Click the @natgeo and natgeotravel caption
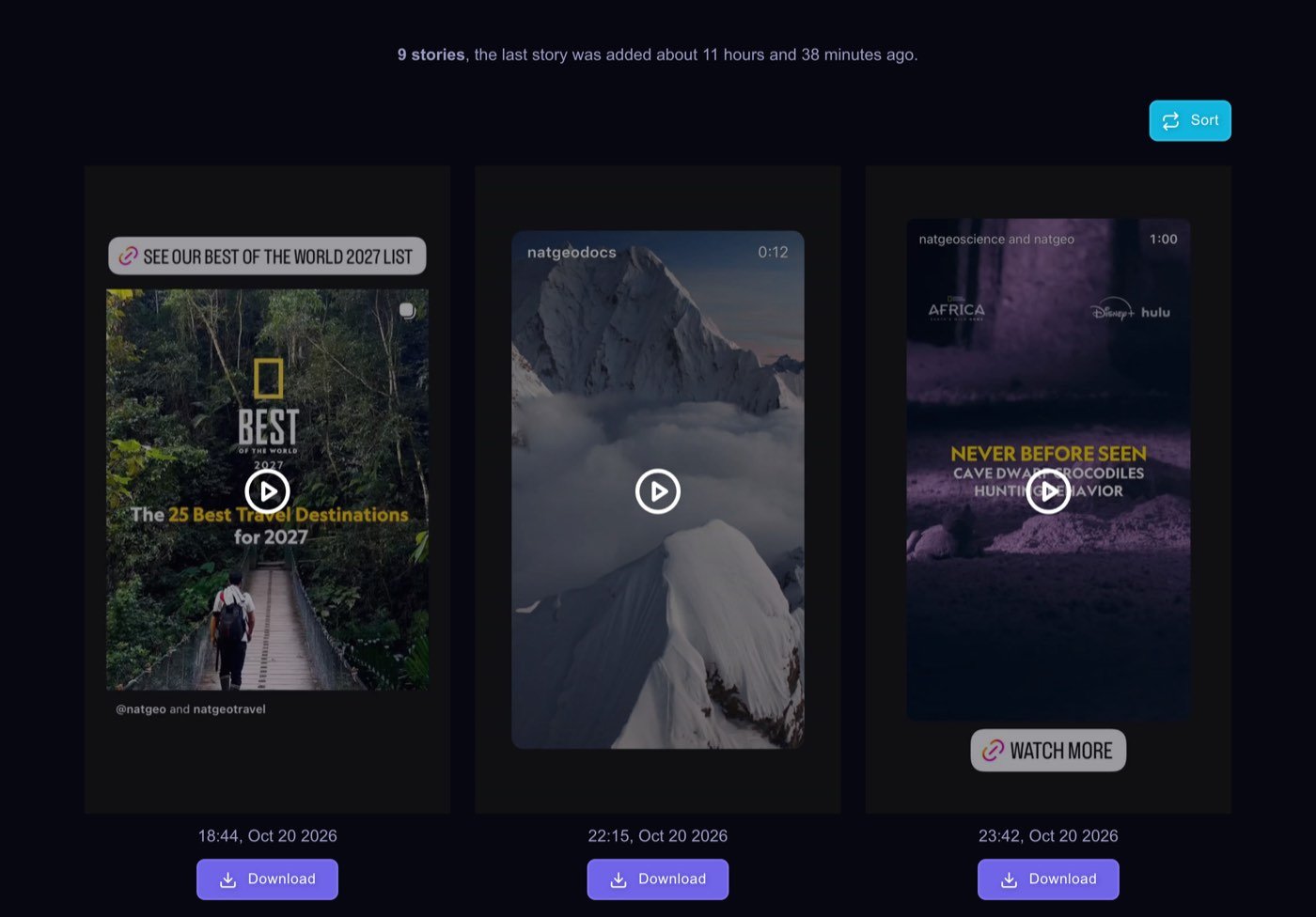Viewport: 1316px width, 917px height. click(x=191, y=709)
